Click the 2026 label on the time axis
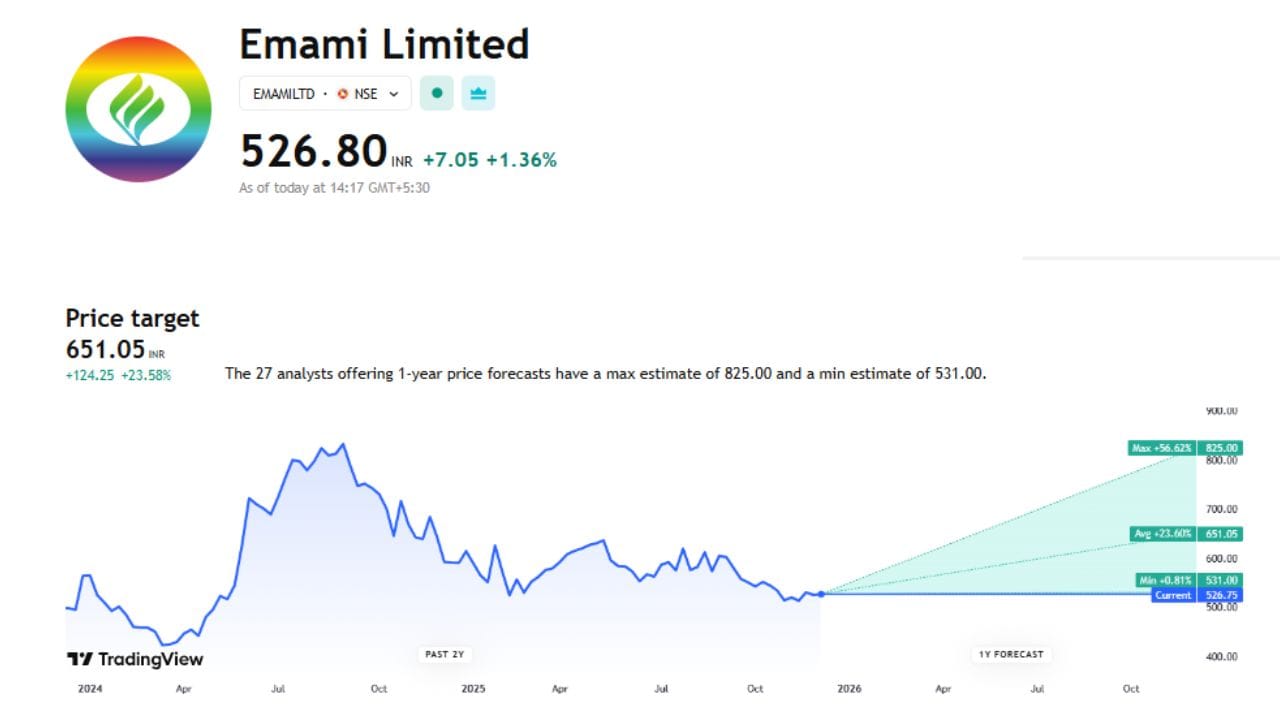The width and height of the screenshot is (1280, 720). (x=849, y=689)
